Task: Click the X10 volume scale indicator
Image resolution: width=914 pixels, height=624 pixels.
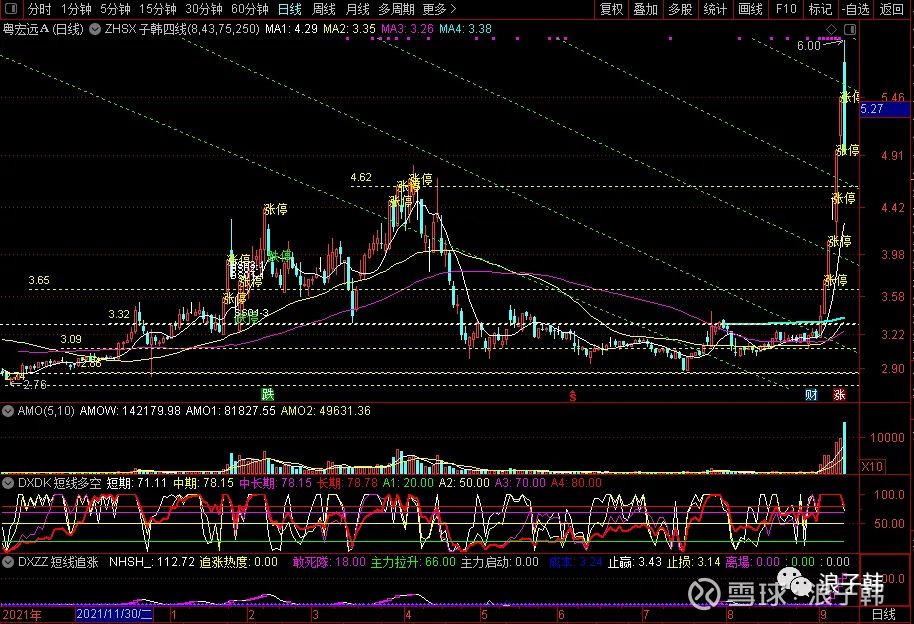Action: pos(871,466)
